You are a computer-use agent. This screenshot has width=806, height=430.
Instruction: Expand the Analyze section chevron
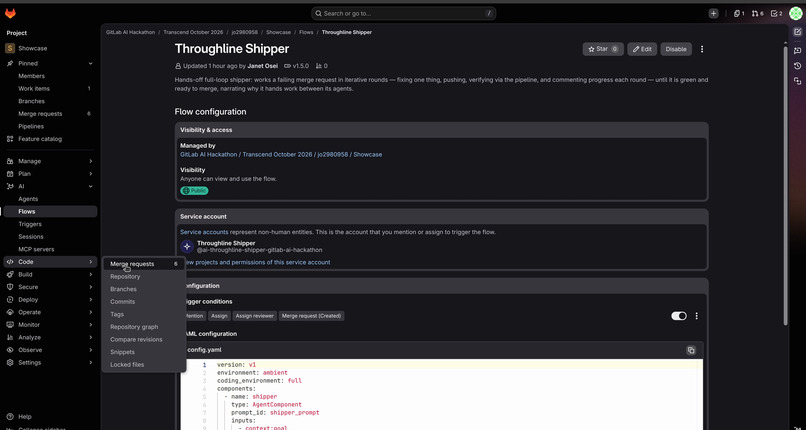coord(90,338)
